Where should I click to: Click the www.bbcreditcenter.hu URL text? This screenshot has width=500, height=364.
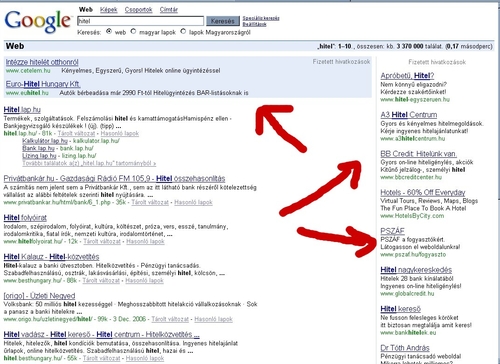click(411, 177)
